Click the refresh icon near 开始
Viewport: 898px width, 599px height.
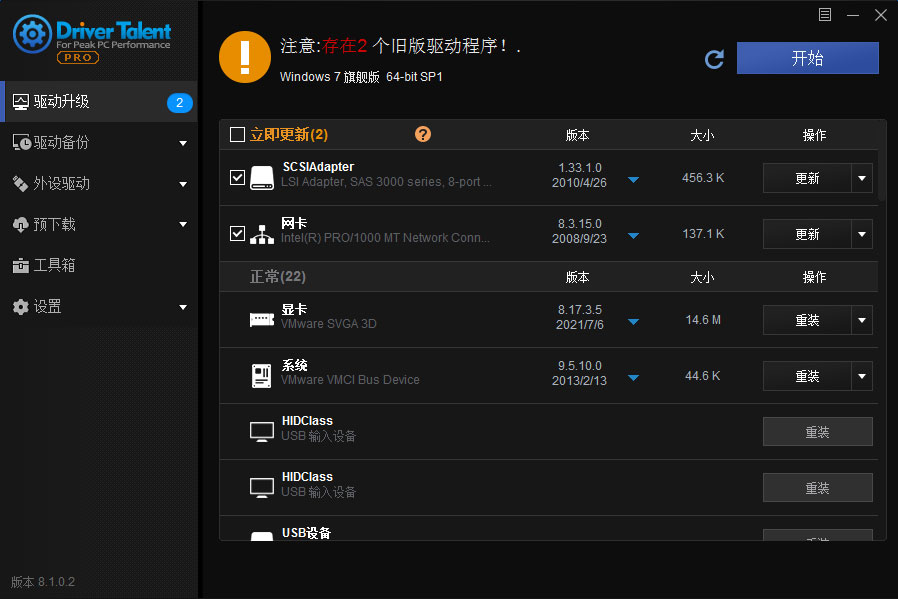713,59
